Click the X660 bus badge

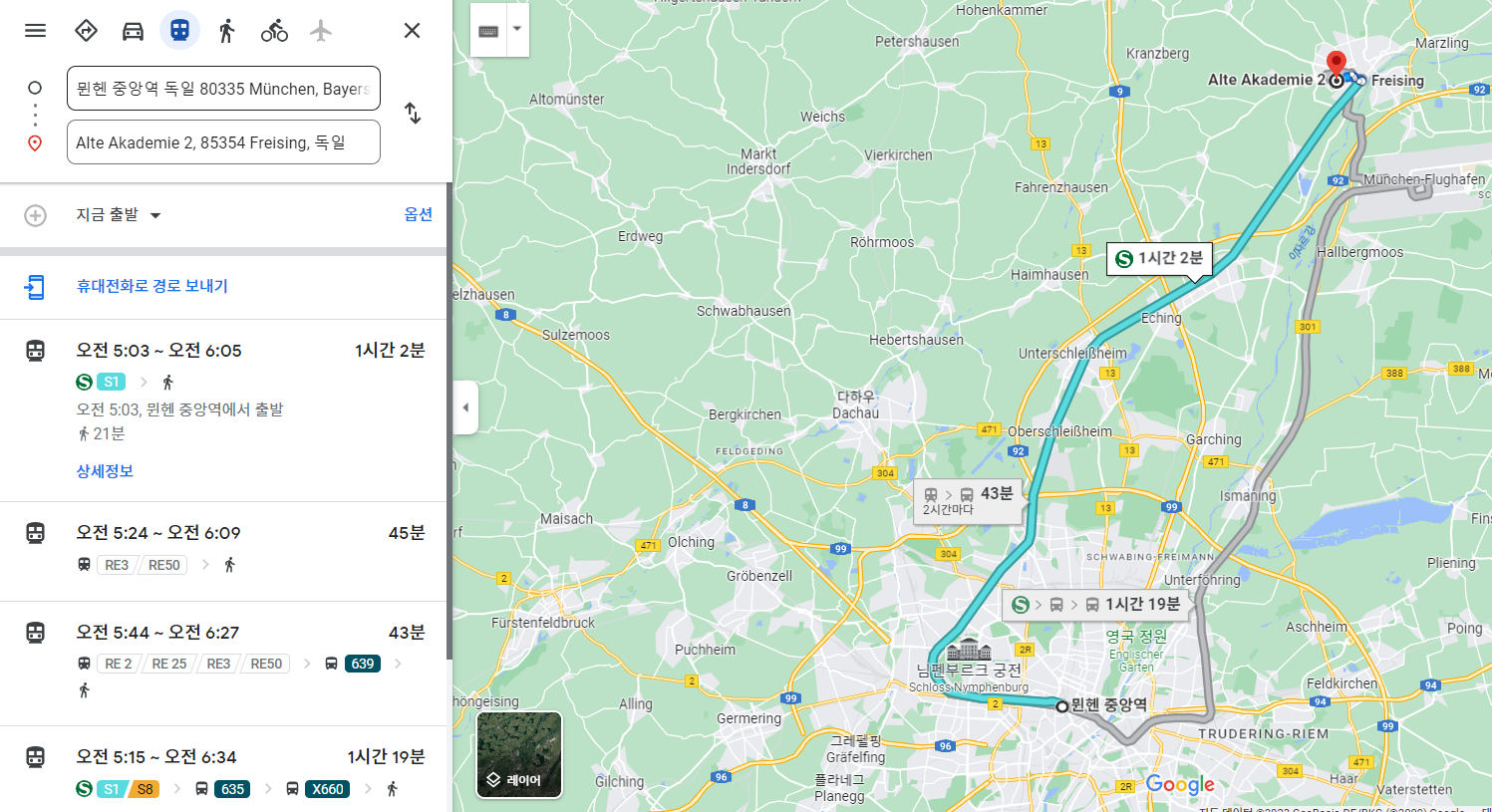pyautogui.click(x=328, y=789)
